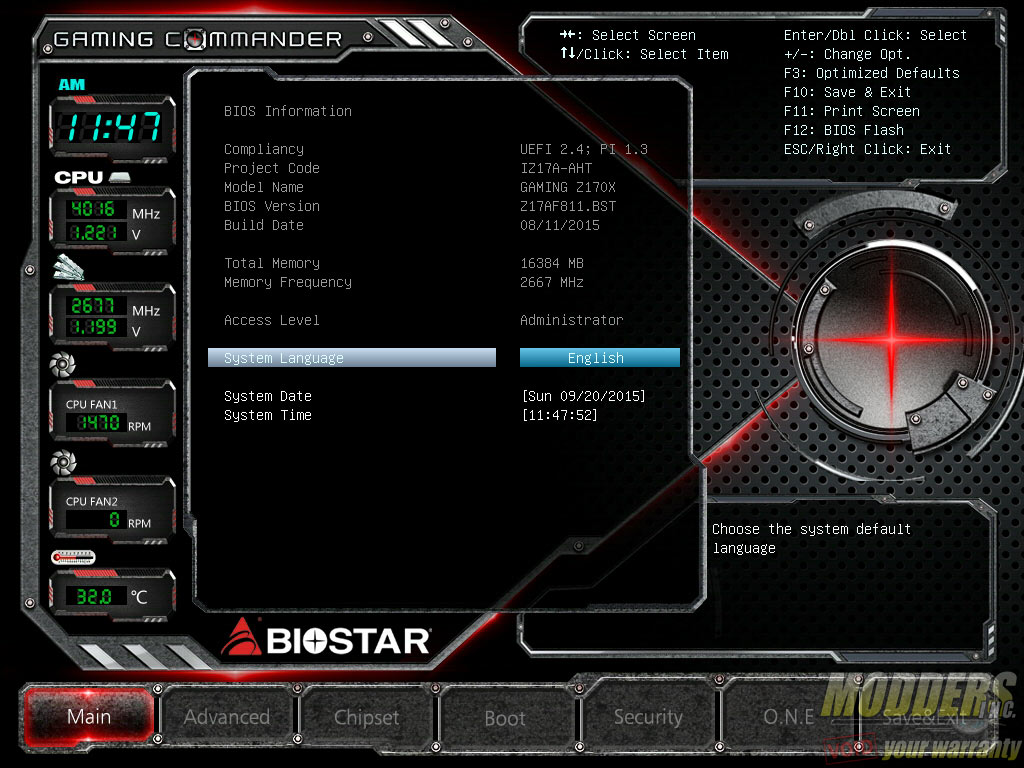Open the Main tab
The width and height of the screenshot is (1024, 768).
[x=89, y=717]
